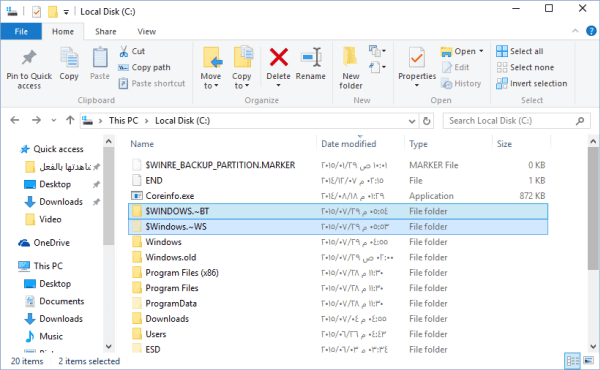The width and height of the screenshot is (600, 370).
Task: Switch to the Share ribbon tab
Action: tap(106, 31)
